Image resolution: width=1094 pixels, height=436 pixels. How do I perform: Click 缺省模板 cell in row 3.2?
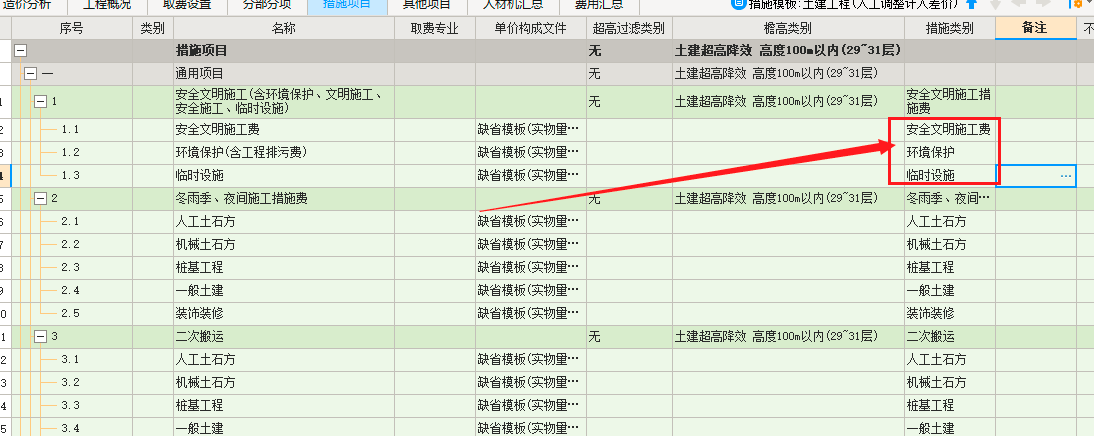tap(531, 383)
